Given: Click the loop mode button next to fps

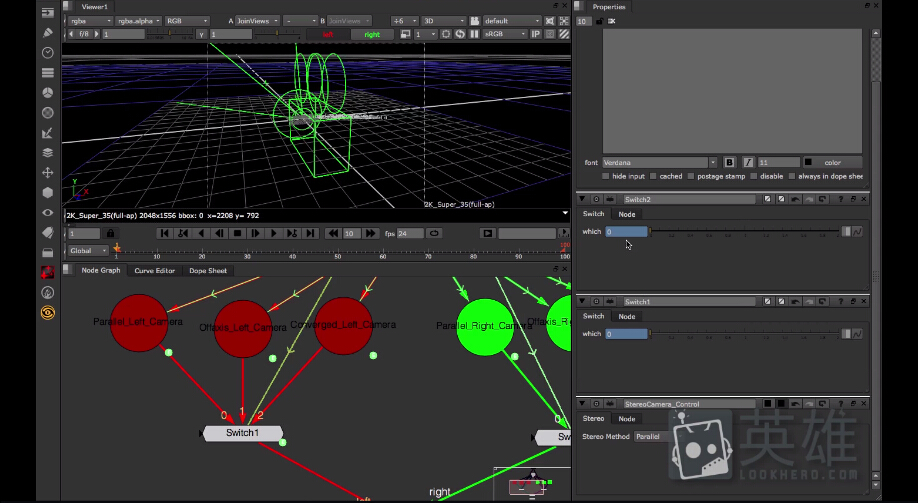Looking at the screenshot, I should (x=435, y=233).
